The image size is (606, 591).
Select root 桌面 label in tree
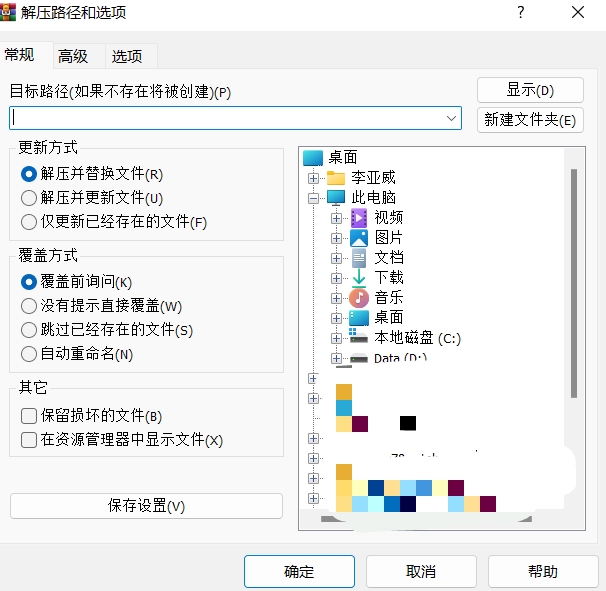[x=342, y=158]
